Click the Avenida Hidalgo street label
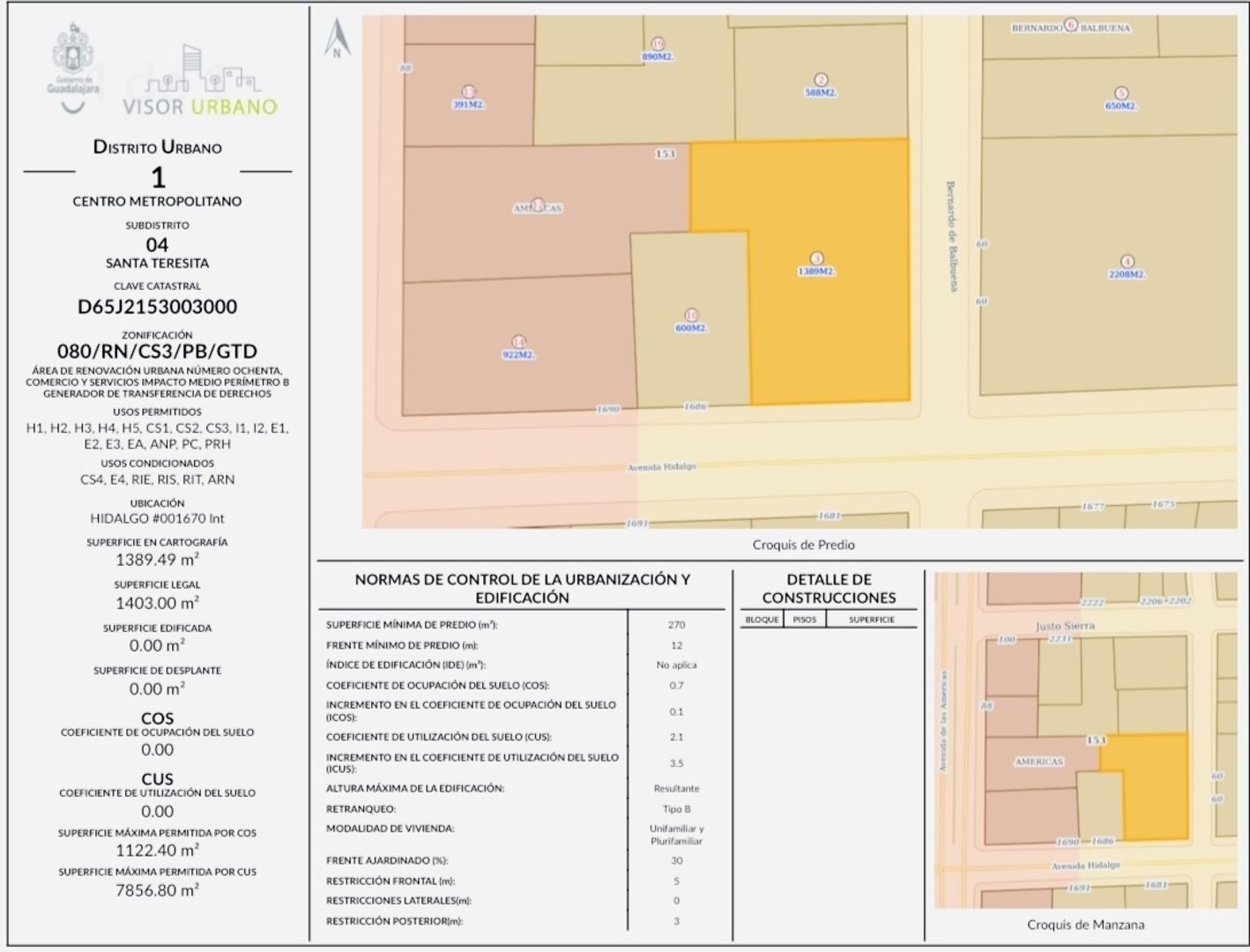The height and width of the screenshot is (952, 1250). (x=662, y=467)
